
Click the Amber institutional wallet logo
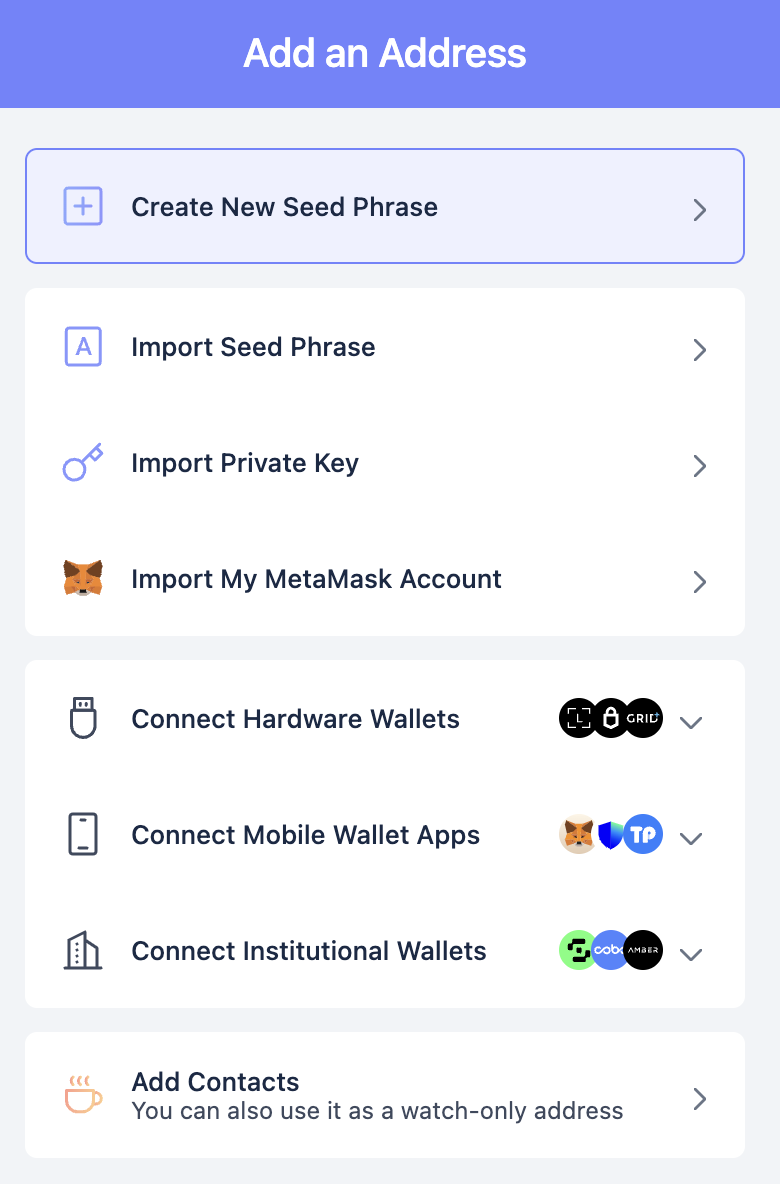click(643, 950)
